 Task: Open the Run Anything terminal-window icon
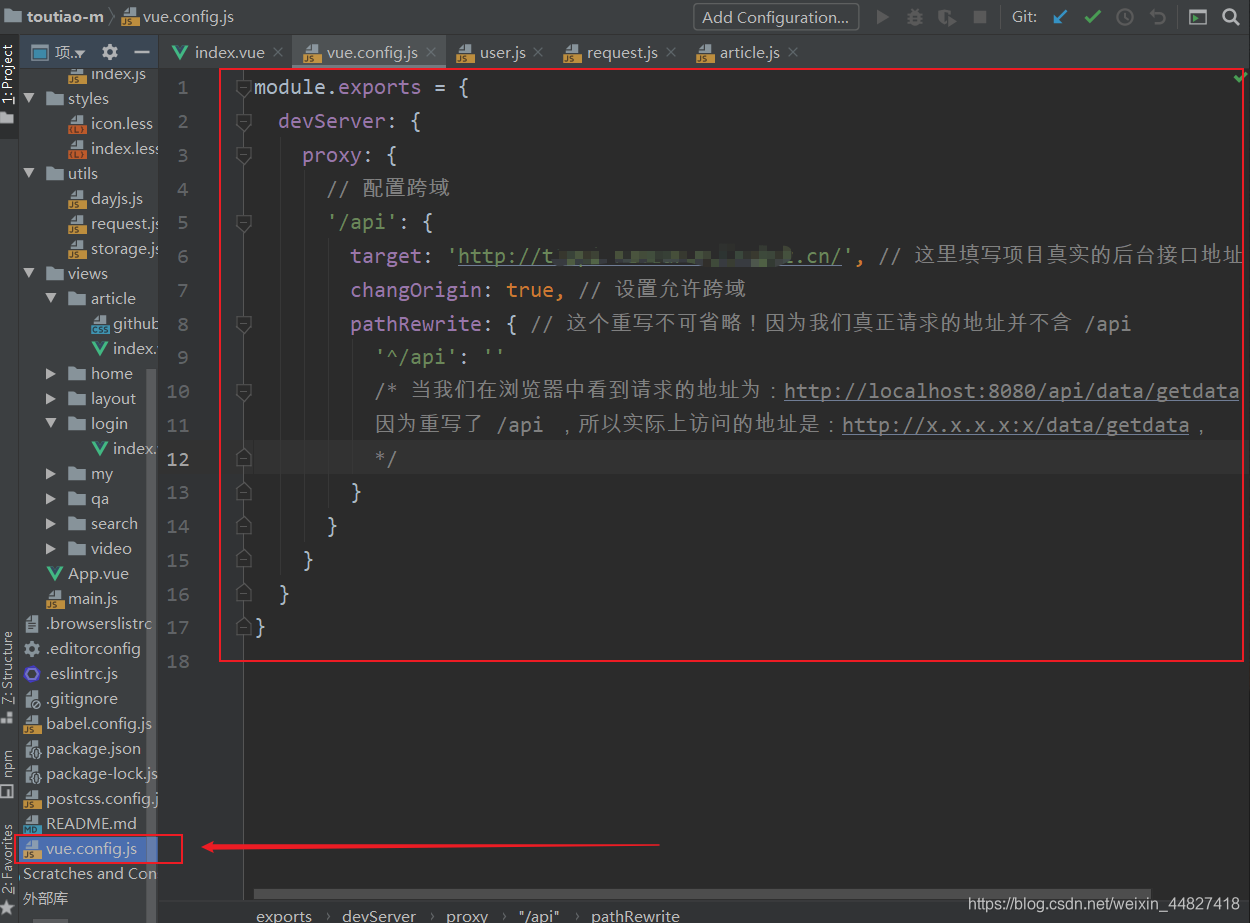point(1197,17)
